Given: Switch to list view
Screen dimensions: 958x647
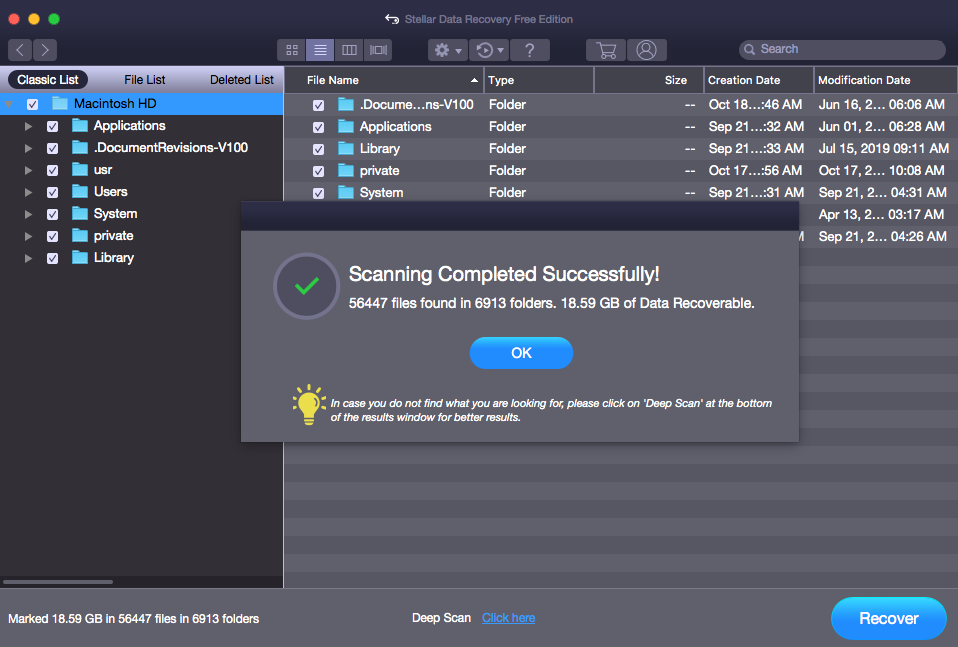Looking at the screenshot, I should [320, 50].
